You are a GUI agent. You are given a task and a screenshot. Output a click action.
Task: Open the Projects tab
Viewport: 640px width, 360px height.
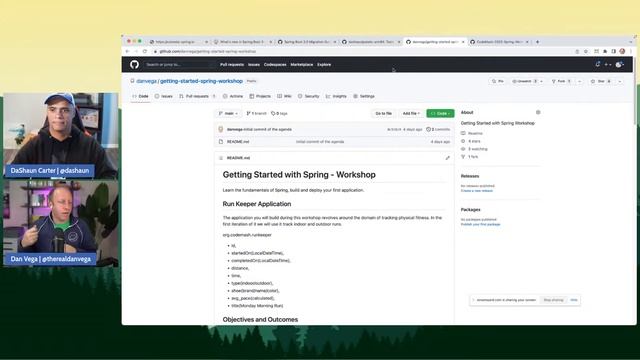click(260, 96)
